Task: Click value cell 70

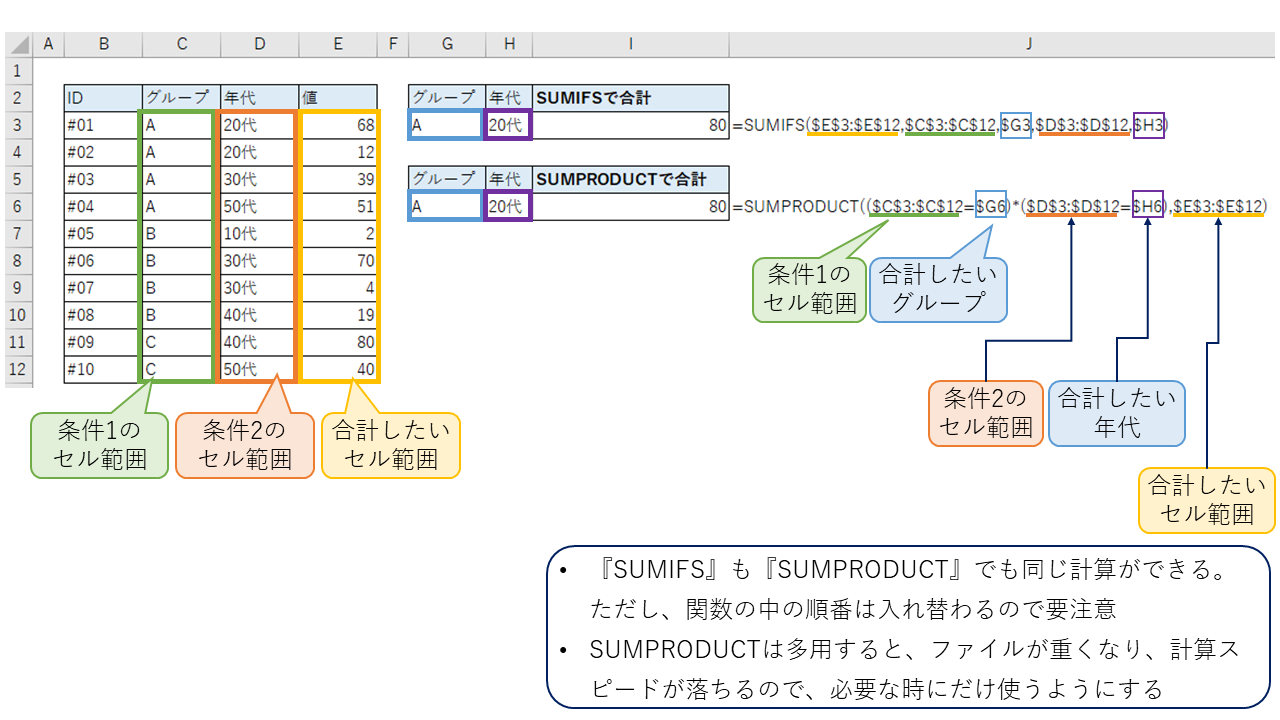Action: click(x=338, y=261)
